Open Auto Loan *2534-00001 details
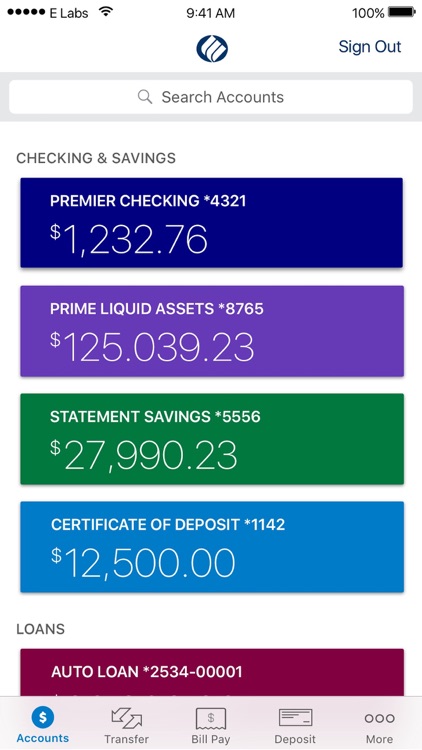Image resolution: width=422 pixels, height=750 pixels. pos(212,672)
